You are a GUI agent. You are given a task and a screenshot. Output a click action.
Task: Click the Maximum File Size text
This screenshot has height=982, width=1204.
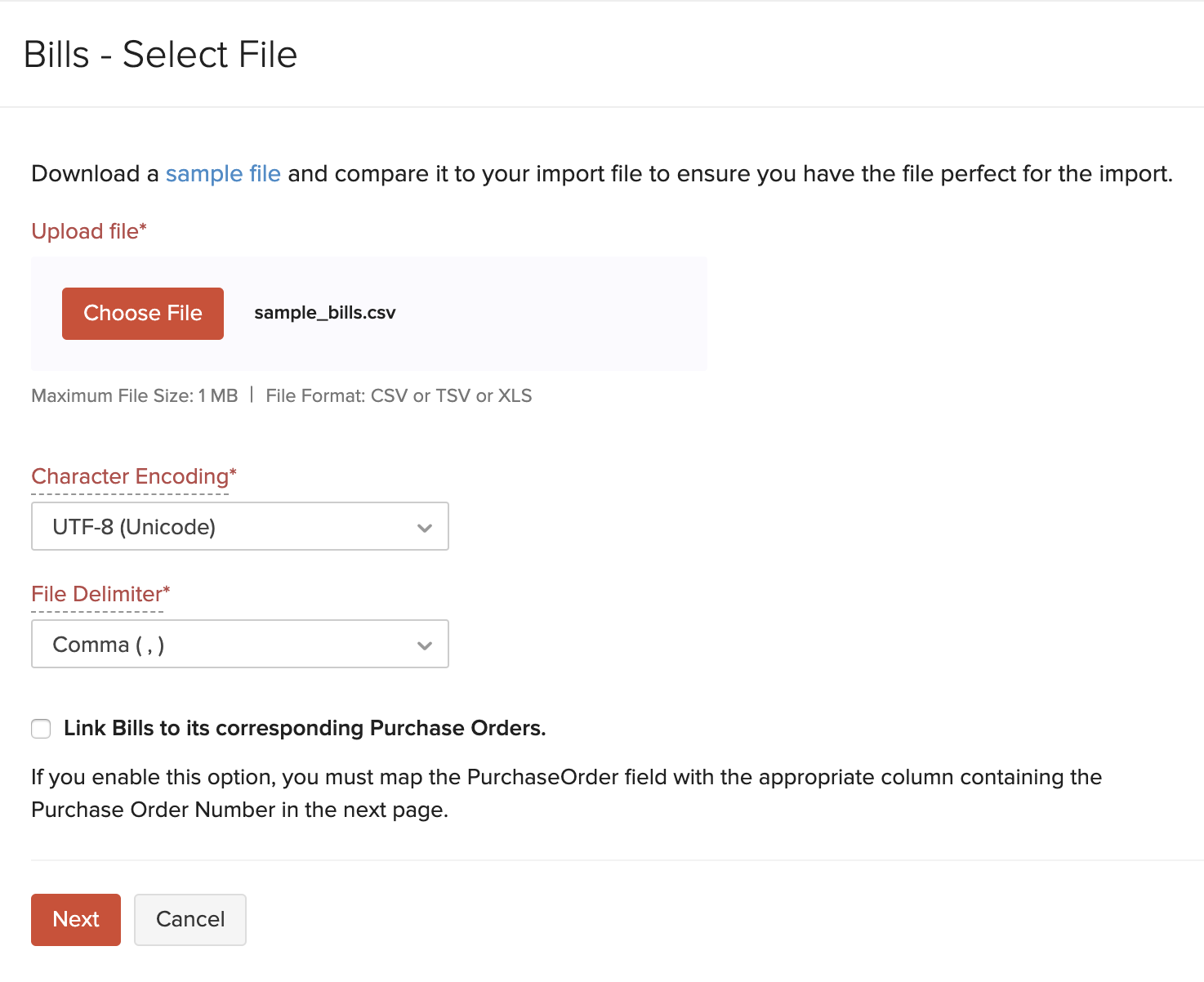pyautogui.click(x=134, y=395)
